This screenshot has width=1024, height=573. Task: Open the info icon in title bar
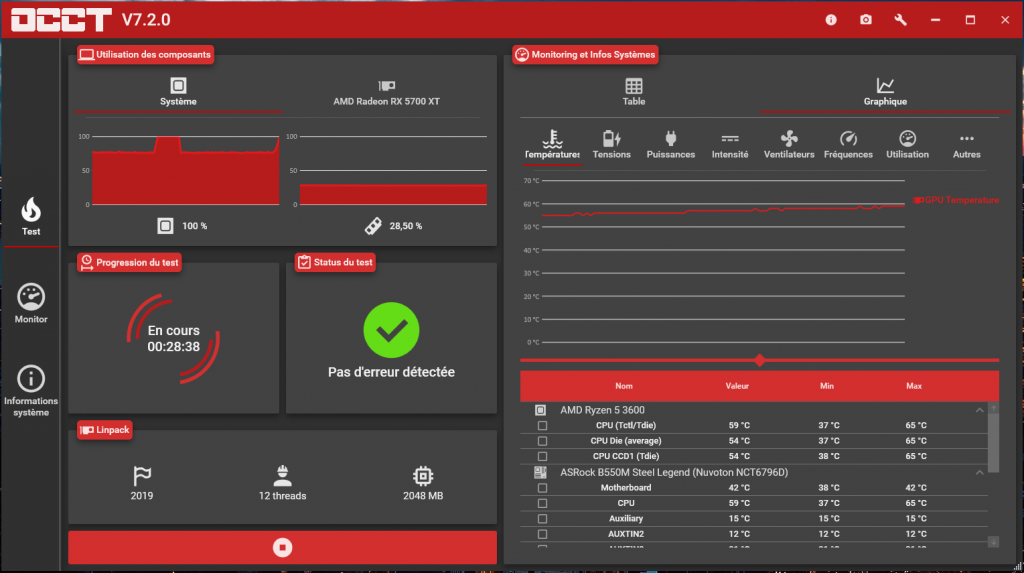point(831,20)
